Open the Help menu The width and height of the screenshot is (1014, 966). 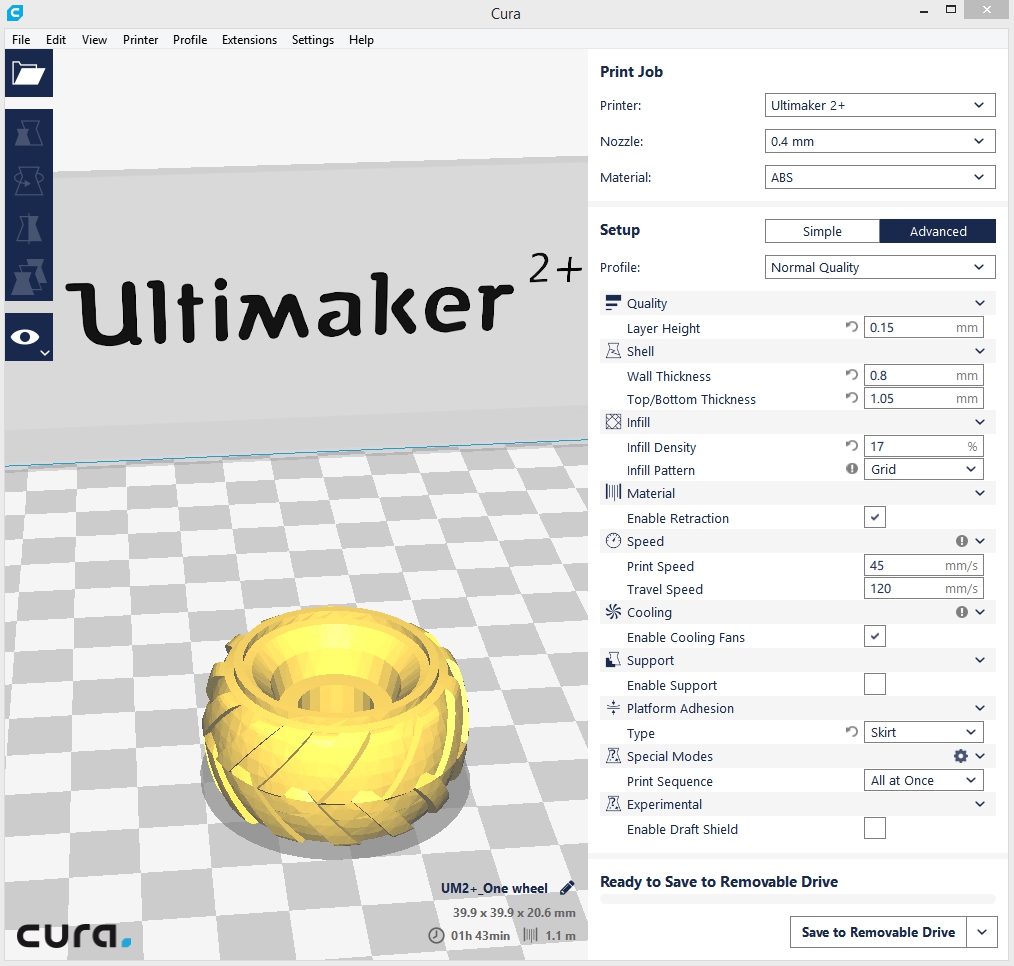361,39
